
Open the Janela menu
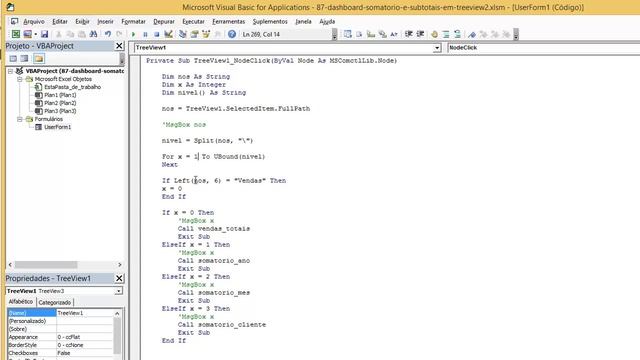pyautogui.click(x=303, y=21)
